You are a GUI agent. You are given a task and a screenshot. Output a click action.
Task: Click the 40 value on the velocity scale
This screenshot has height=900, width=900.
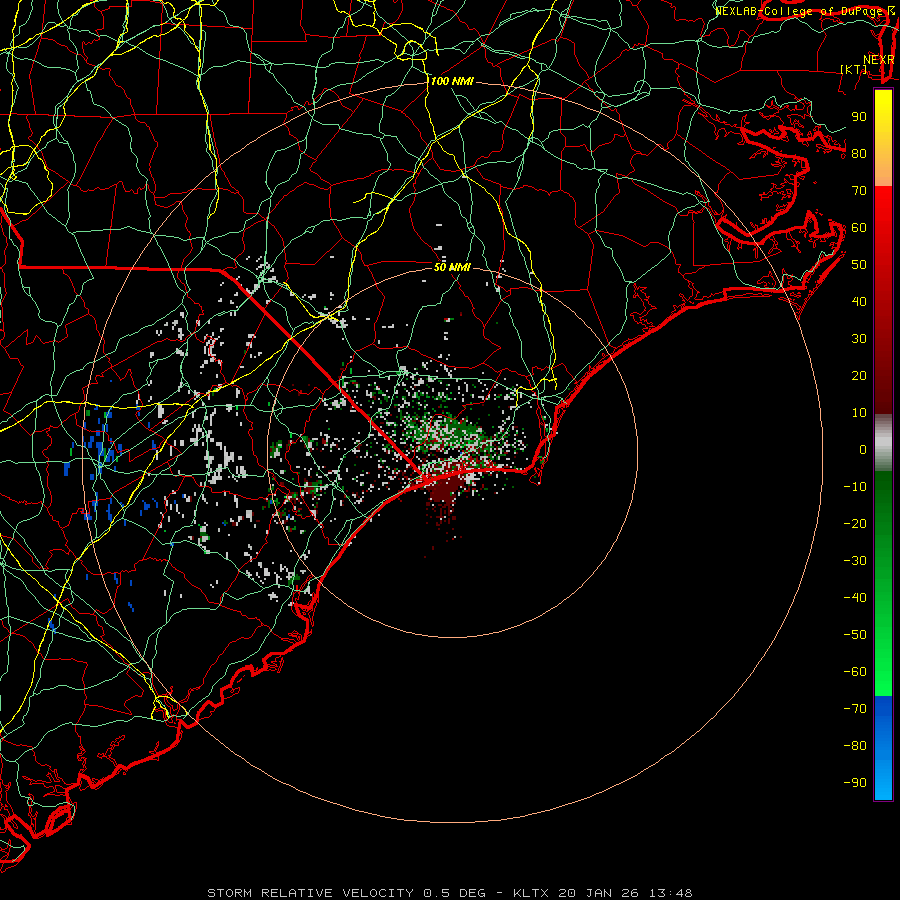pyautogui.click(x=859, y=302)
